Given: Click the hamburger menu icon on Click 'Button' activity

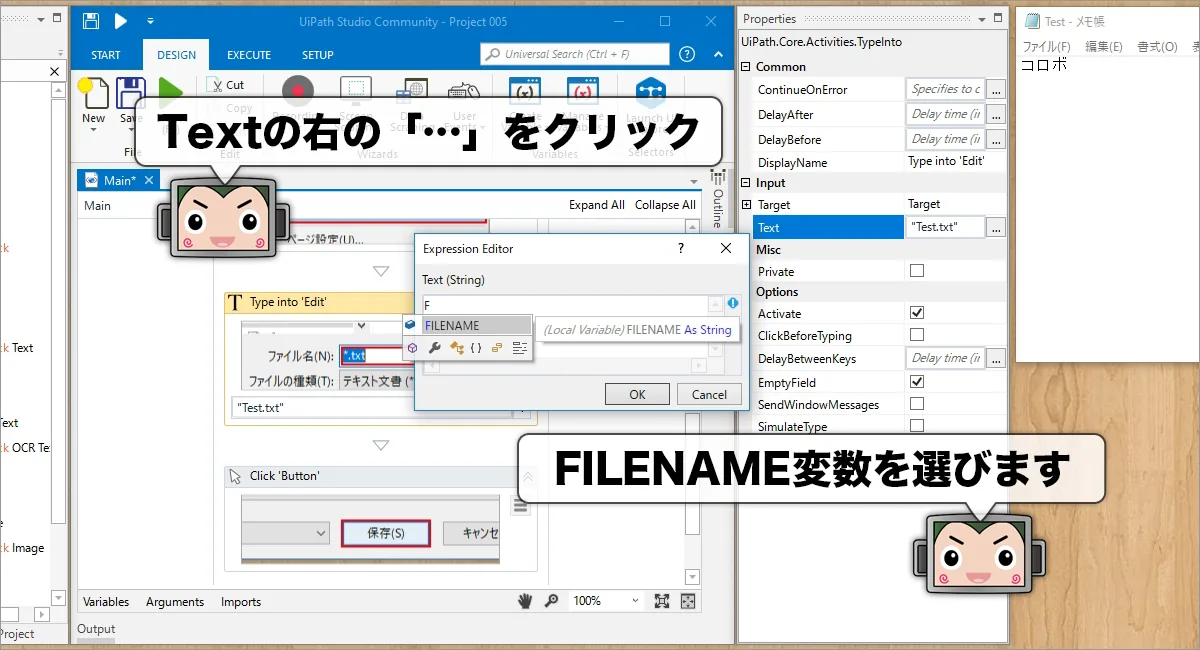Looking at the screenshot, I should point(520,506).
